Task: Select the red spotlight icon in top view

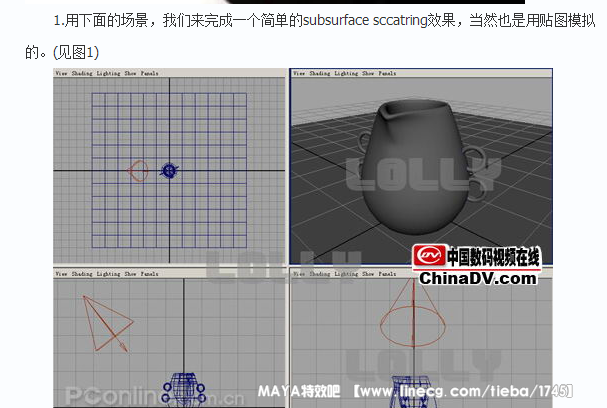Action: point(139,171)
